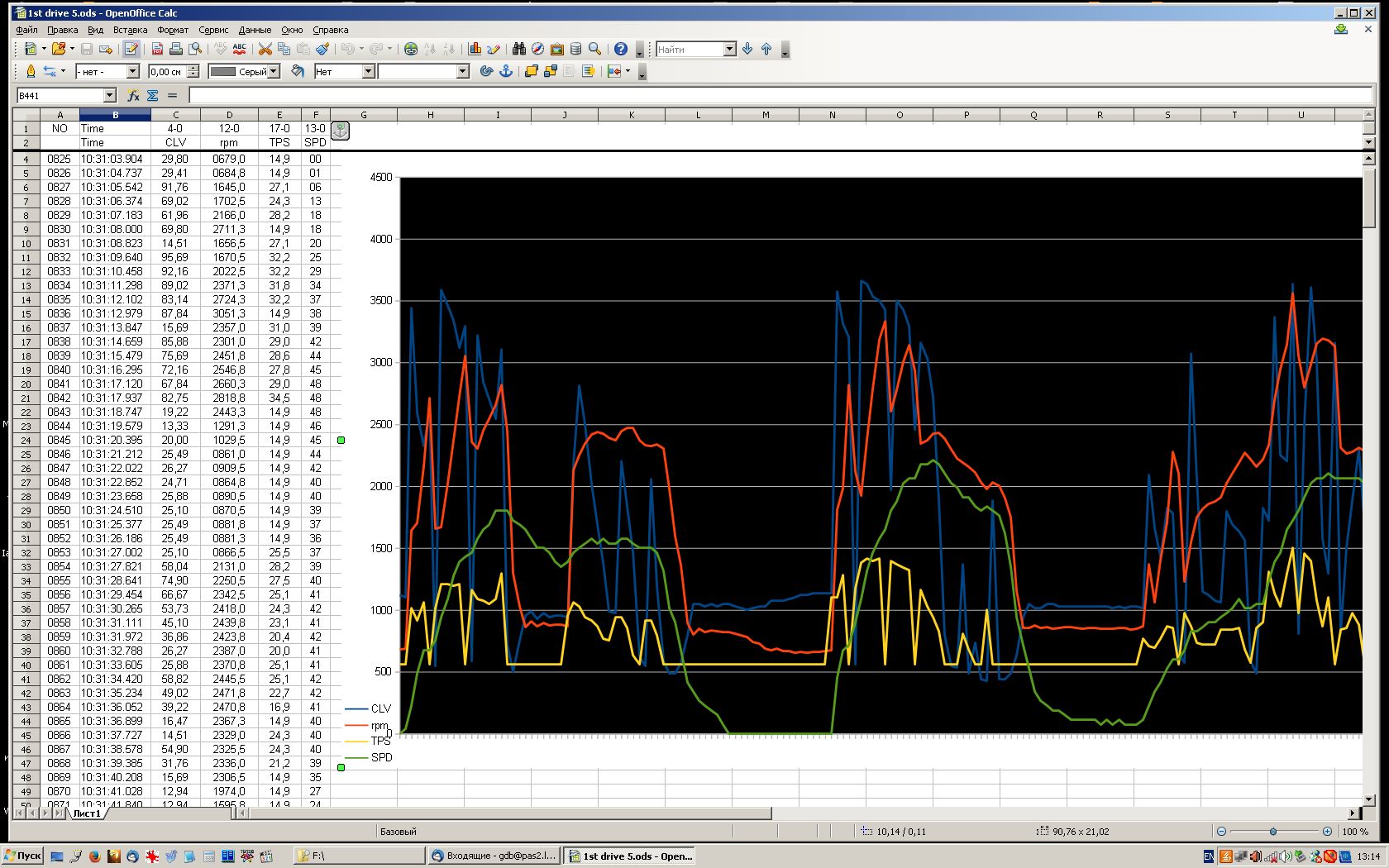Screen dimensions: 1389x868
Task: Toggle AutoSpellcheck ABC underline button
Action: 240,50
